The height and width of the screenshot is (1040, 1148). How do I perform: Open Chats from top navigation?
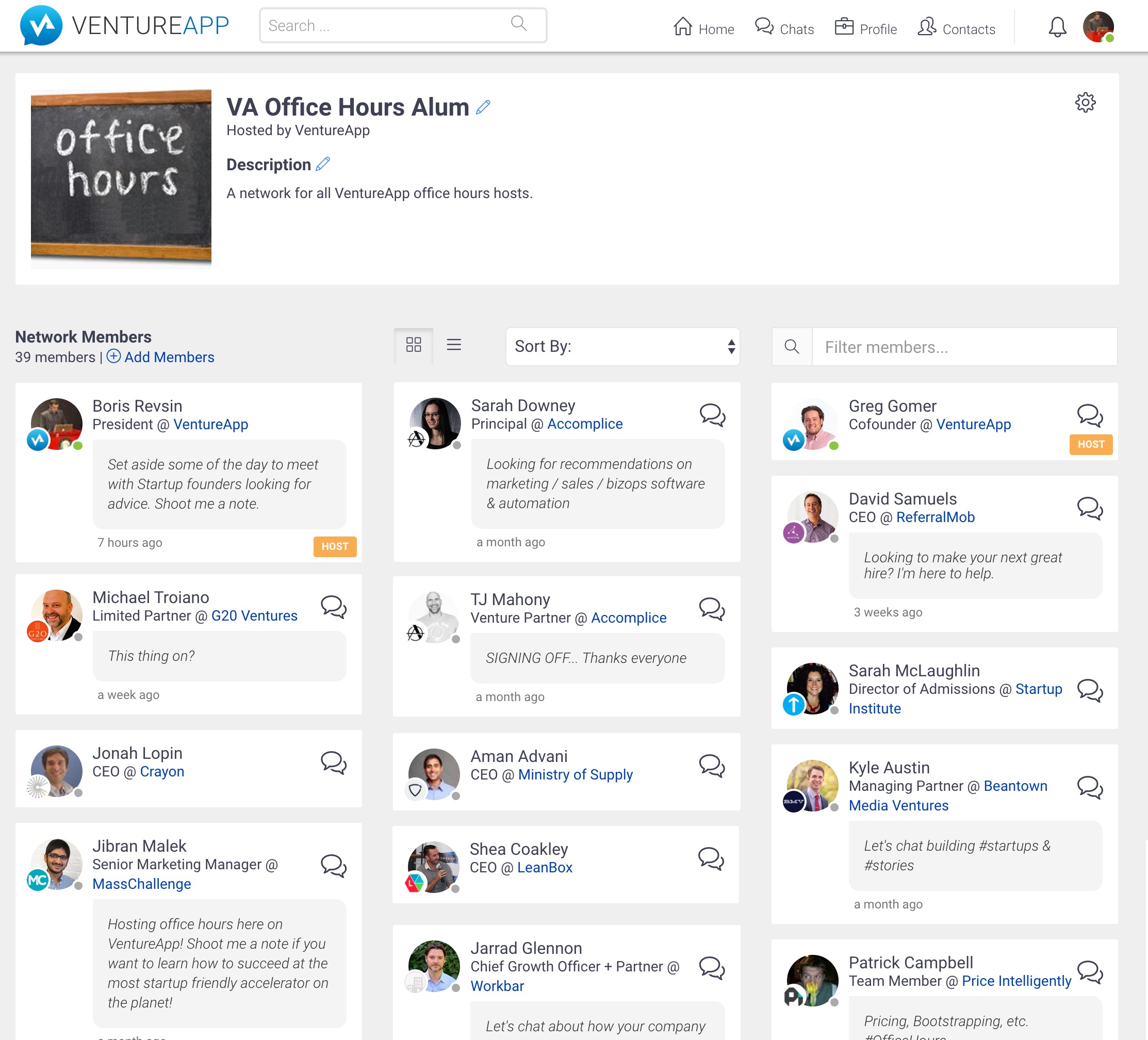click(x=785, y=27)
